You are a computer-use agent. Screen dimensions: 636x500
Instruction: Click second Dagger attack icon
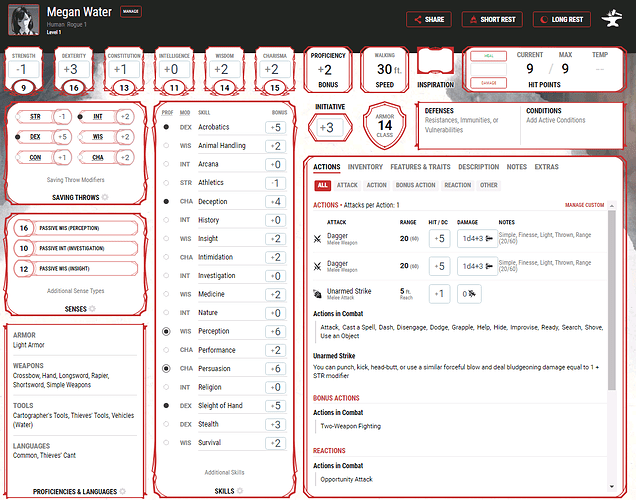coord(318,266)
